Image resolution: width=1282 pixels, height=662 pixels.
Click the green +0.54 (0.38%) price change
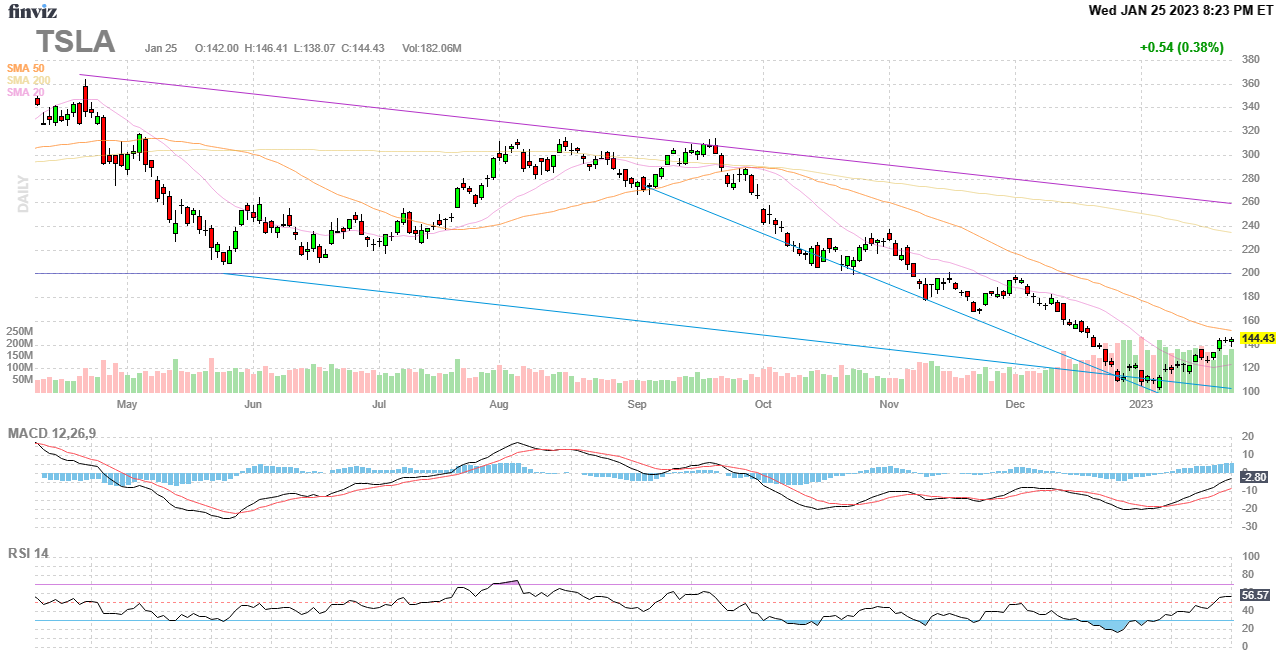[x=1181, y=47]
